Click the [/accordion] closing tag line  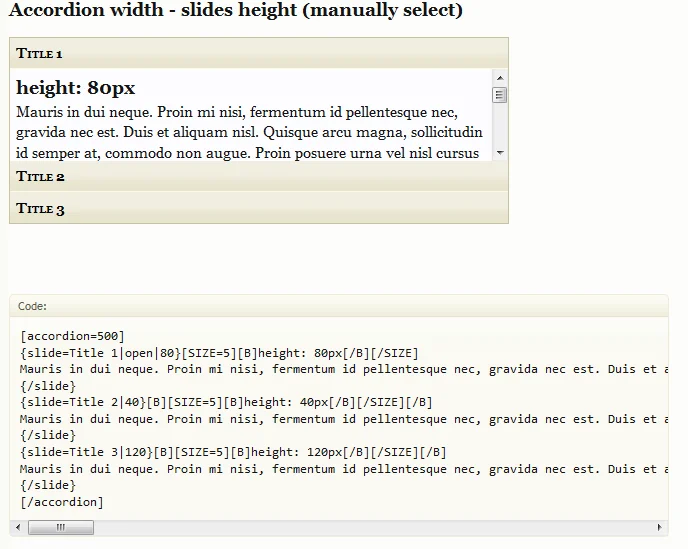62,502
